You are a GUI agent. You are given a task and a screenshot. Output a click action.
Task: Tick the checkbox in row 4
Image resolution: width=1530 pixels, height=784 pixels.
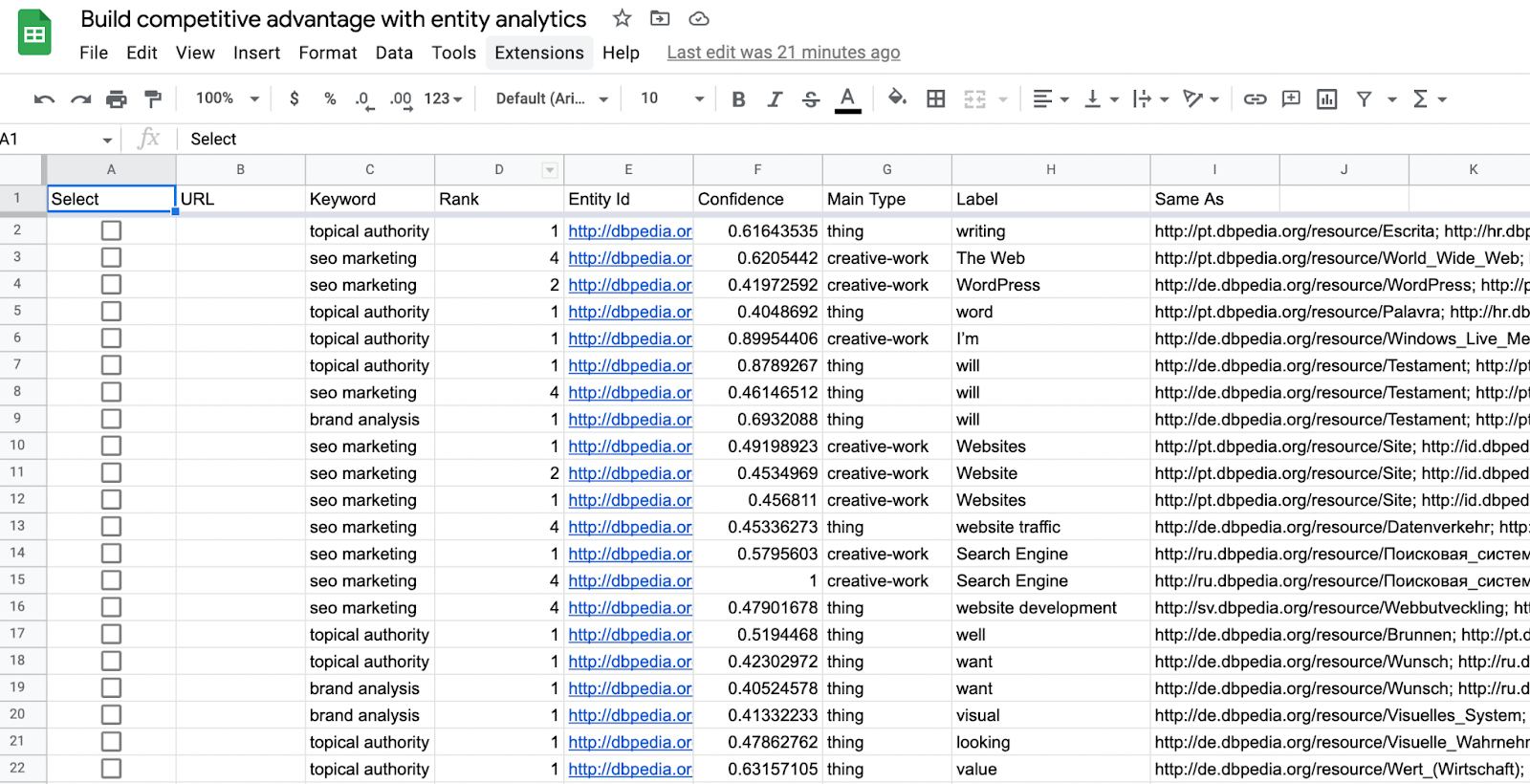111,284
